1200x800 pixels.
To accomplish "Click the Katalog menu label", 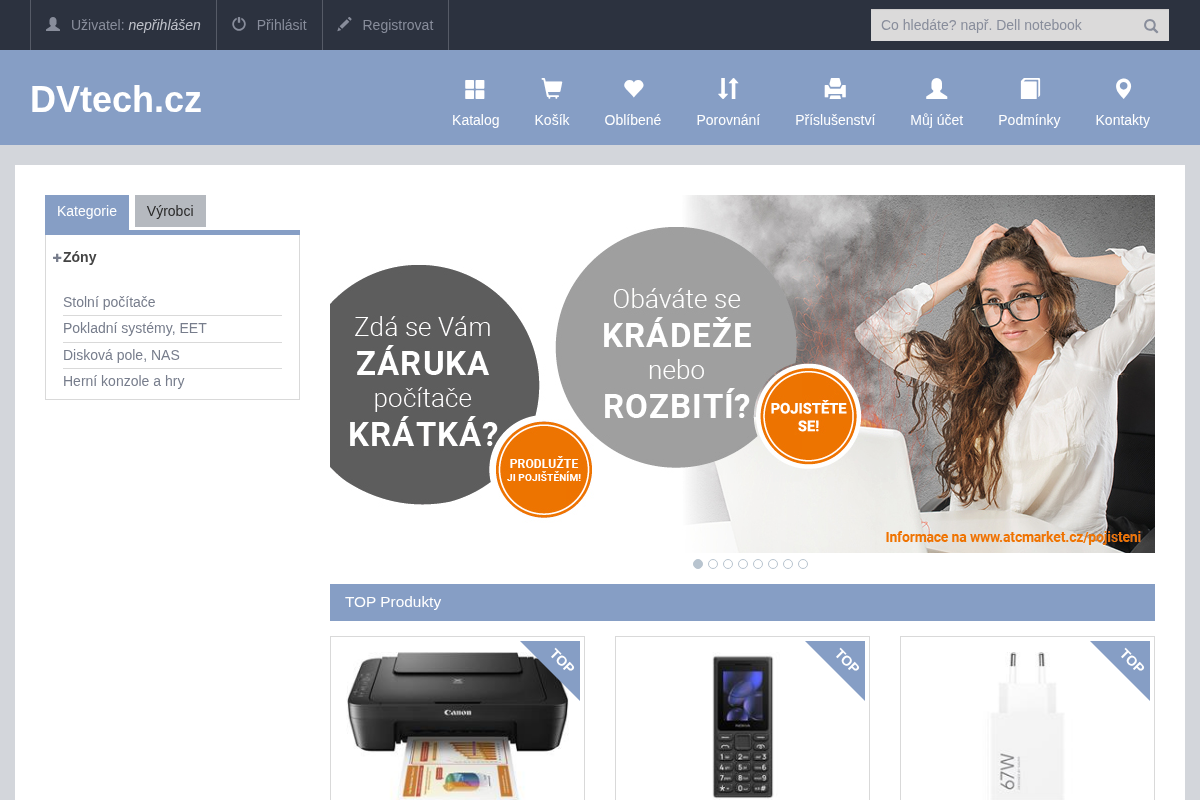I will pos(475,120).
